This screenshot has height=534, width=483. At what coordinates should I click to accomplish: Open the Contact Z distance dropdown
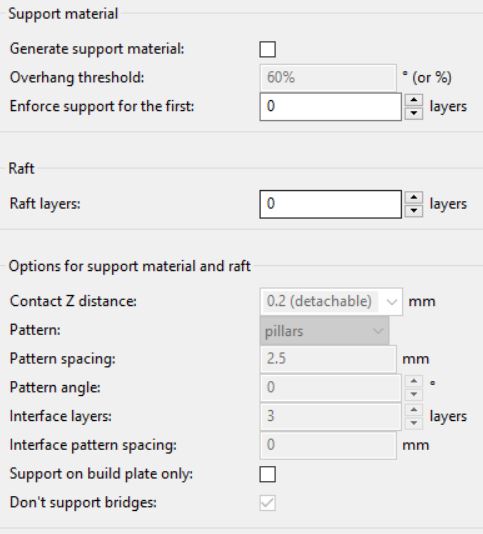click(331, 302)
